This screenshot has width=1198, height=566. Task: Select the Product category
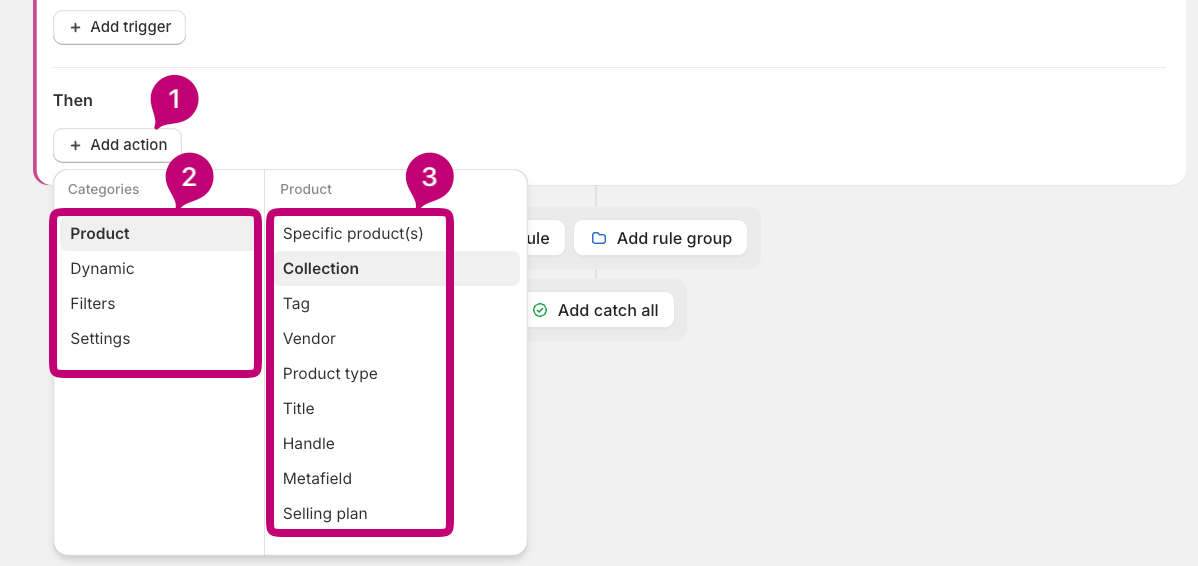tap(156, 234)
